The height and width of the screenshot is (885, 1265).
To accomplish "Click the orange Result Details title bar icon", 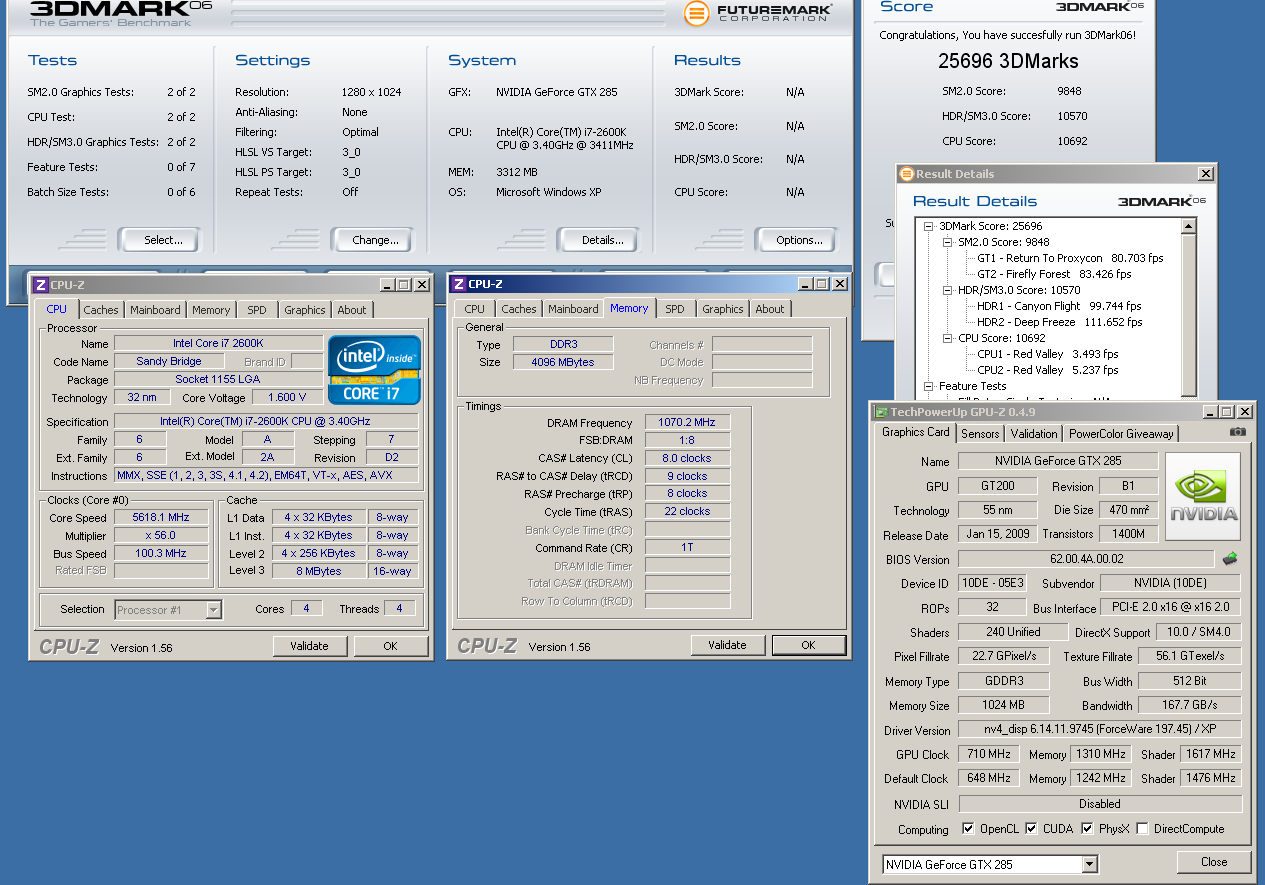I will (x=906, y=174).
